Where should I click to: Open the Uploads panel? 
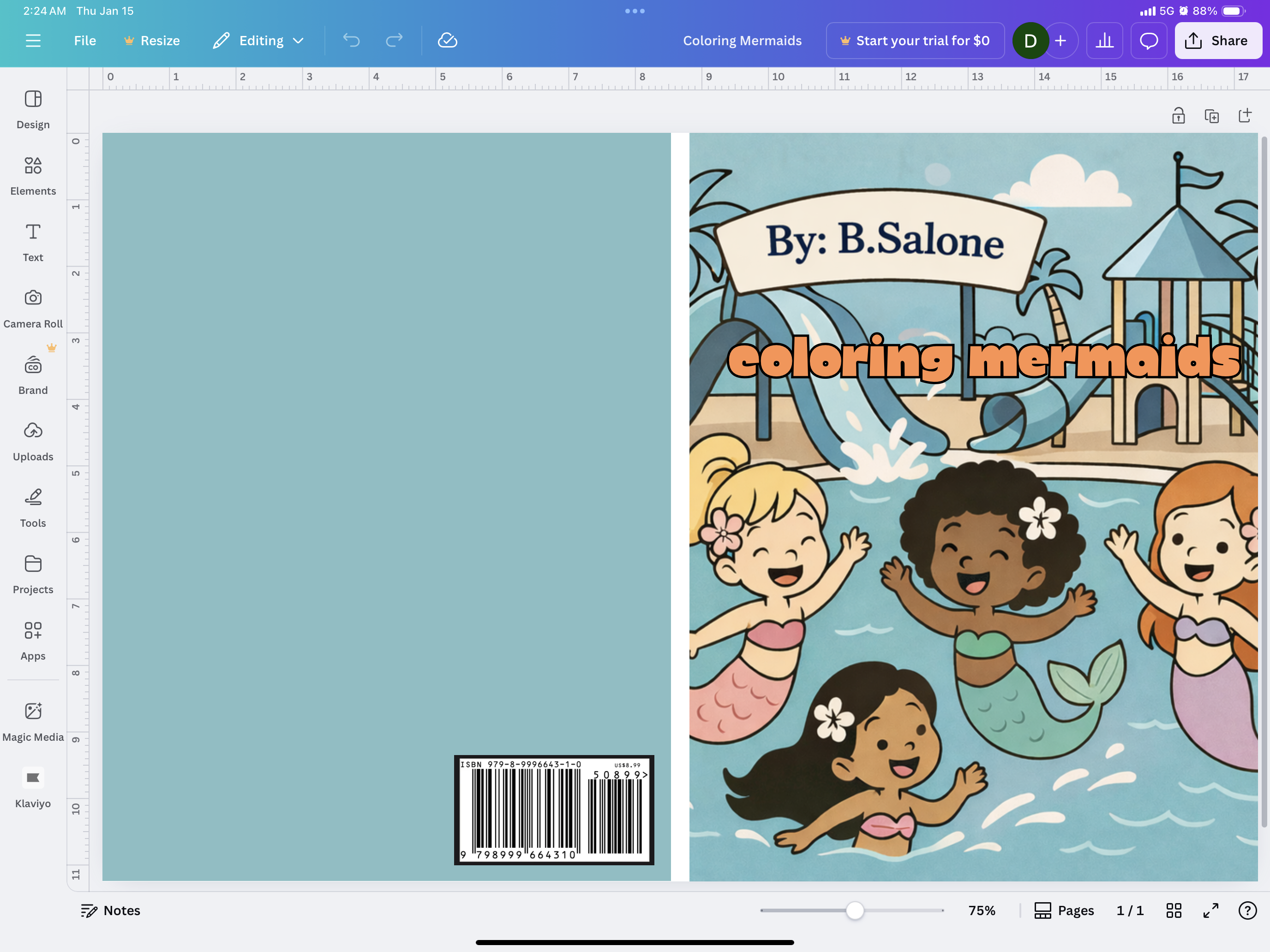(x=33, y=442)
